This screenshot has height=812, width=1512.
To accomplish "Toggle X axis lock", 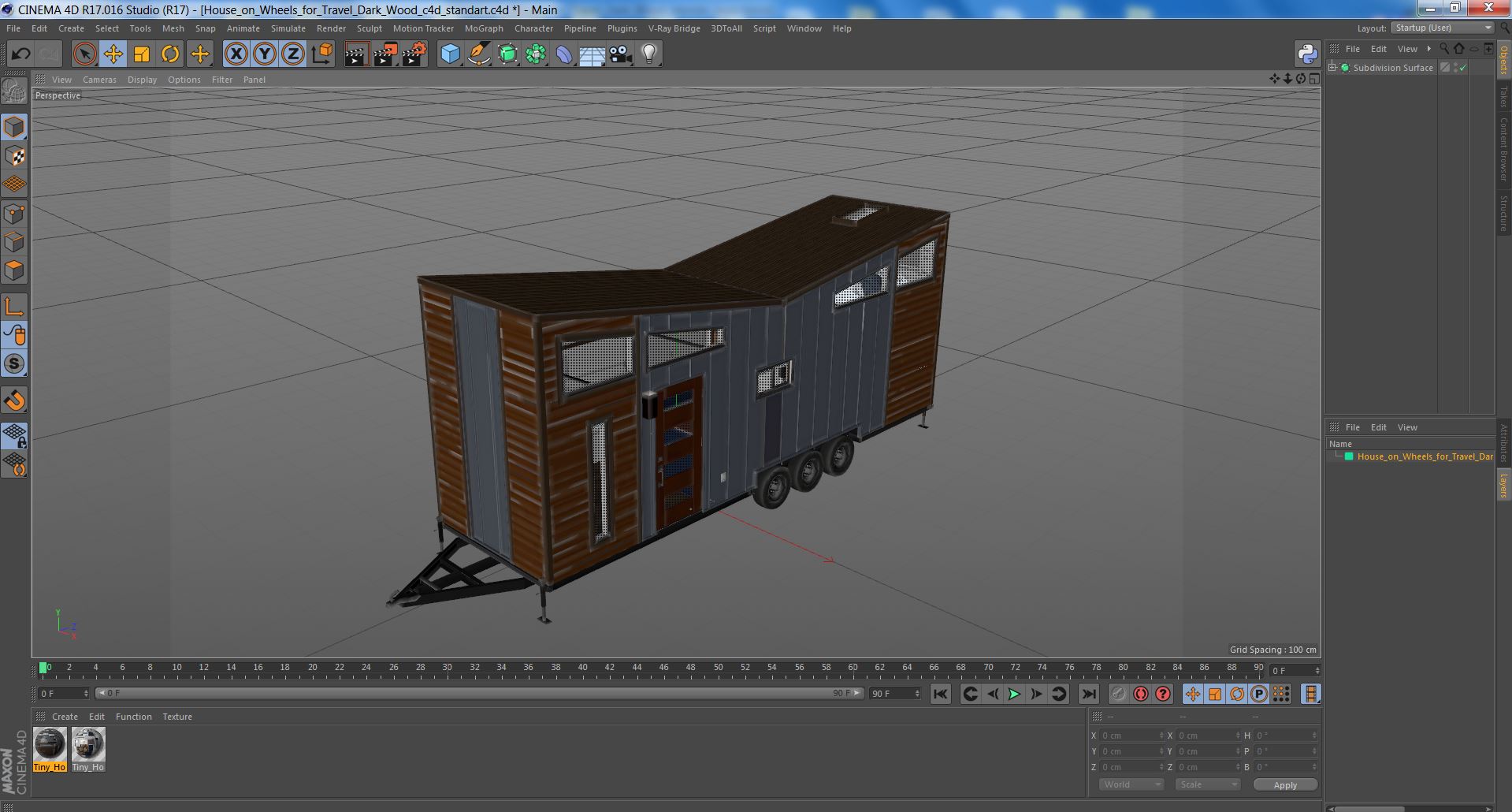I will tap(236, 54).
